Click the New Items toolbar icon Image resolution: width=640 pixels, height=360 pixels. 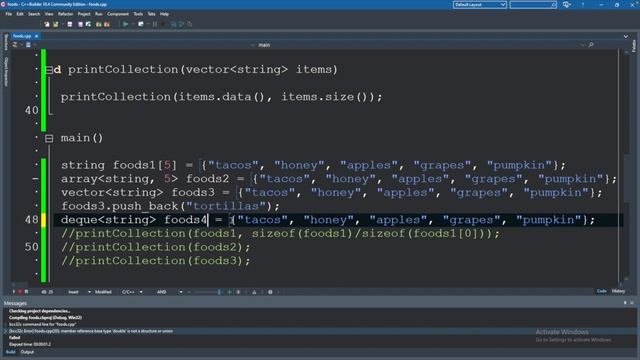point(47,24)
